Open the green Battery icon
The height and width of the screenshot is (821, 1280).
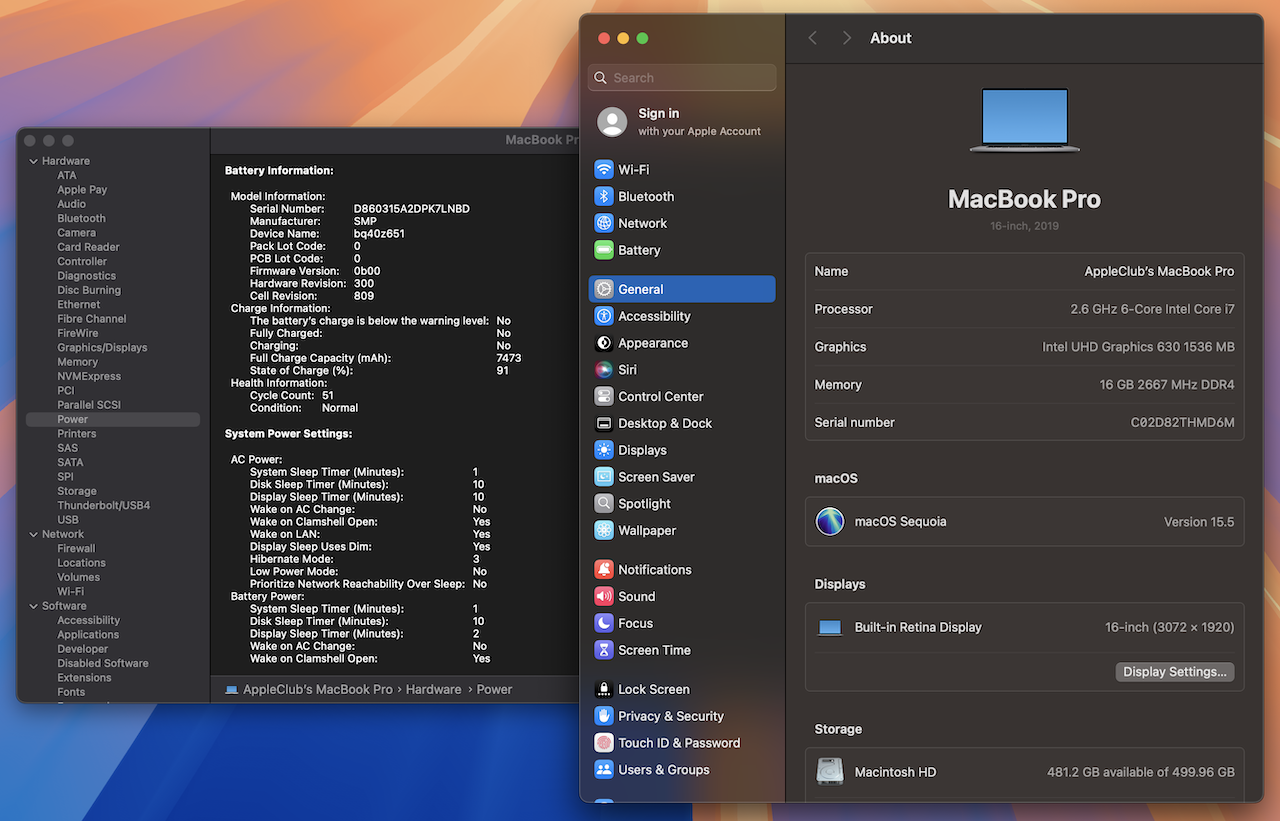point(603,250)
